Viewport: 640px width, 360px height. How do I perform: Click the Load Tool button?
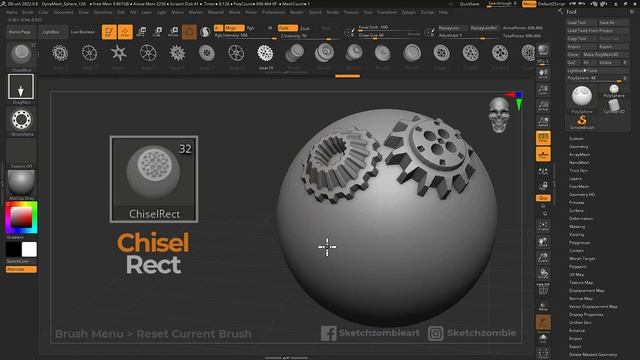click(x=582, y=23)
